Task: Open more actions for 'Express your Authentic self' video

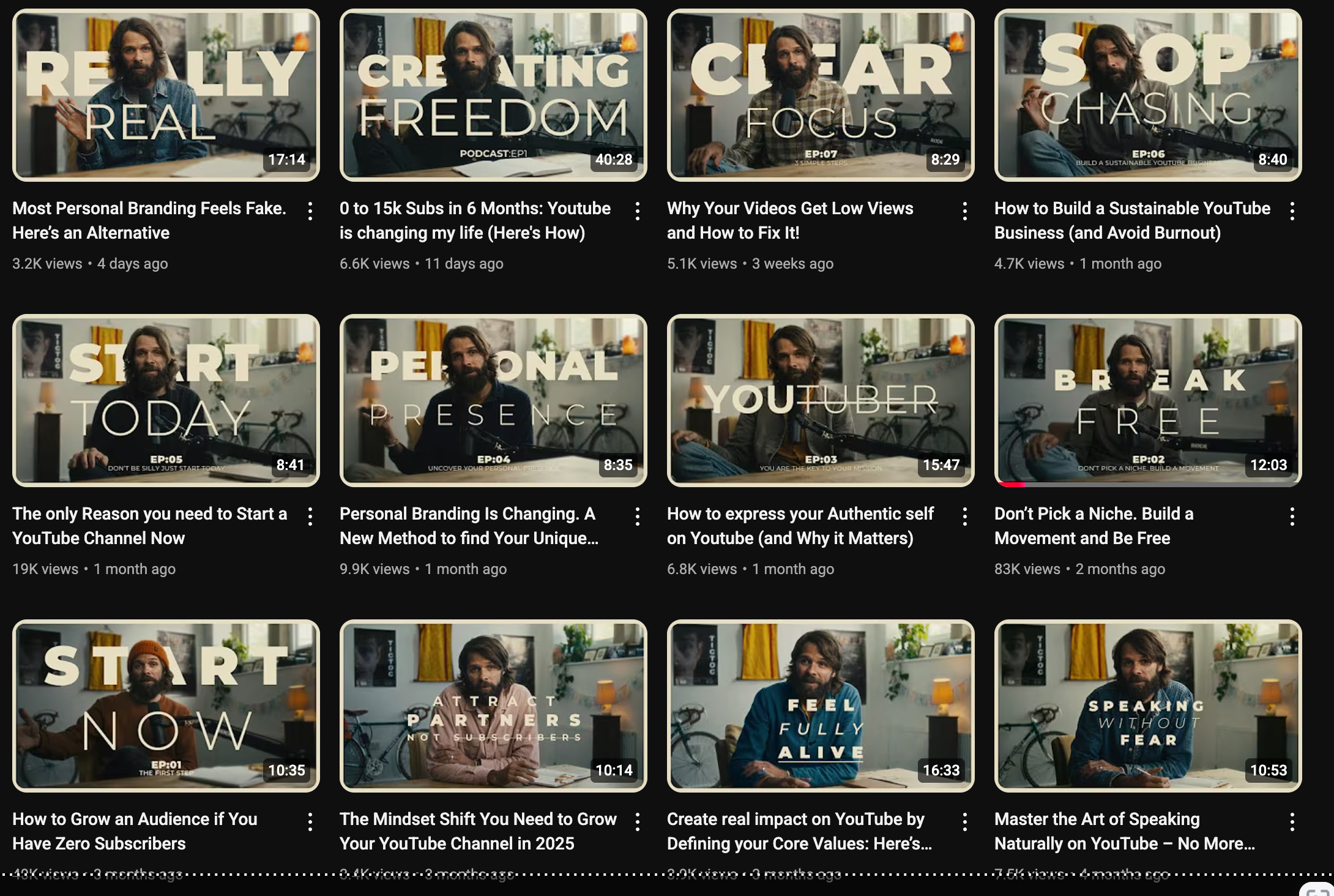Action: point(965,517)
